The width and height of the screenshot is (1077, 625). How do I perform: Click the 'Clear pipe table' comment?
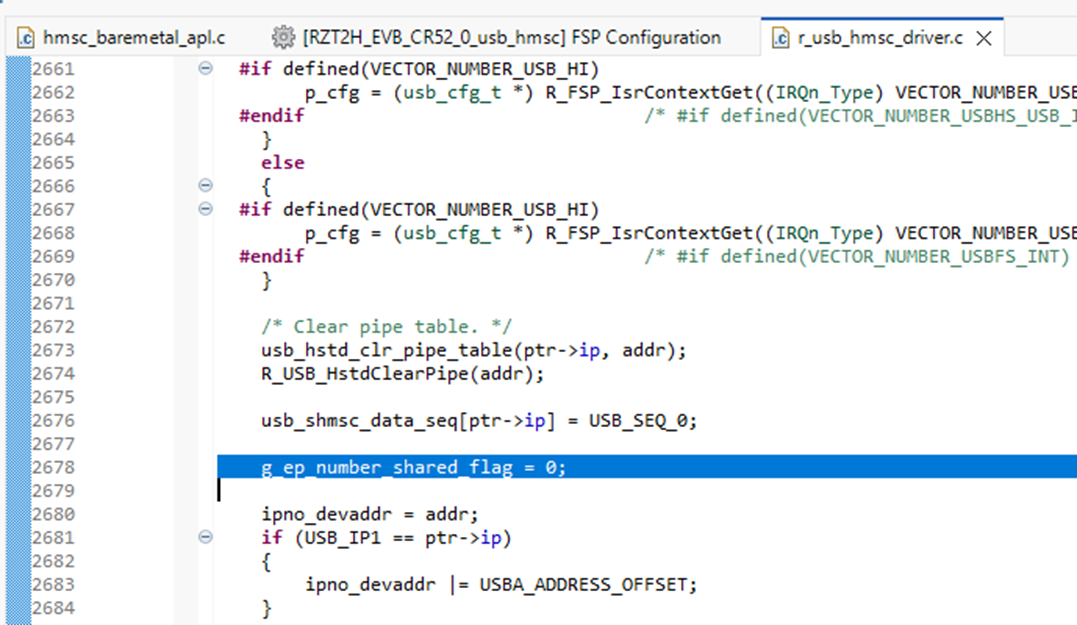[x=386, y=327]
